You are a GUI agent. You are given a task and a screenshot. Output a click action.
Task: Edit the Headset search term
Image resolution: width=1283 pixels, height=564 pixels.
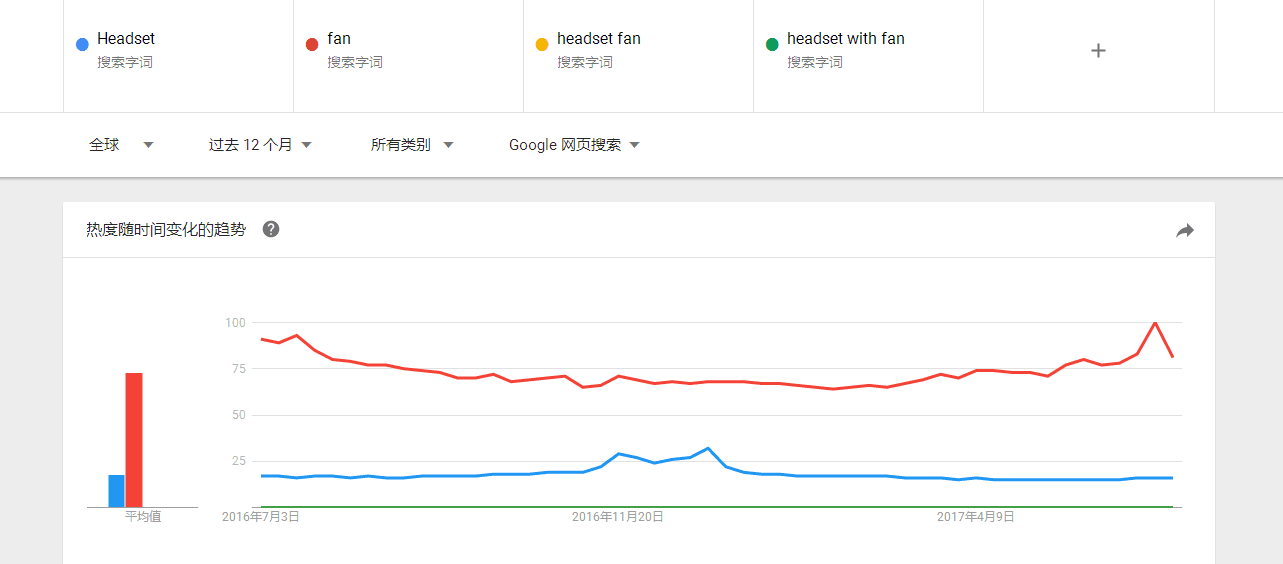pyautogui.click(x=126, y=39)
